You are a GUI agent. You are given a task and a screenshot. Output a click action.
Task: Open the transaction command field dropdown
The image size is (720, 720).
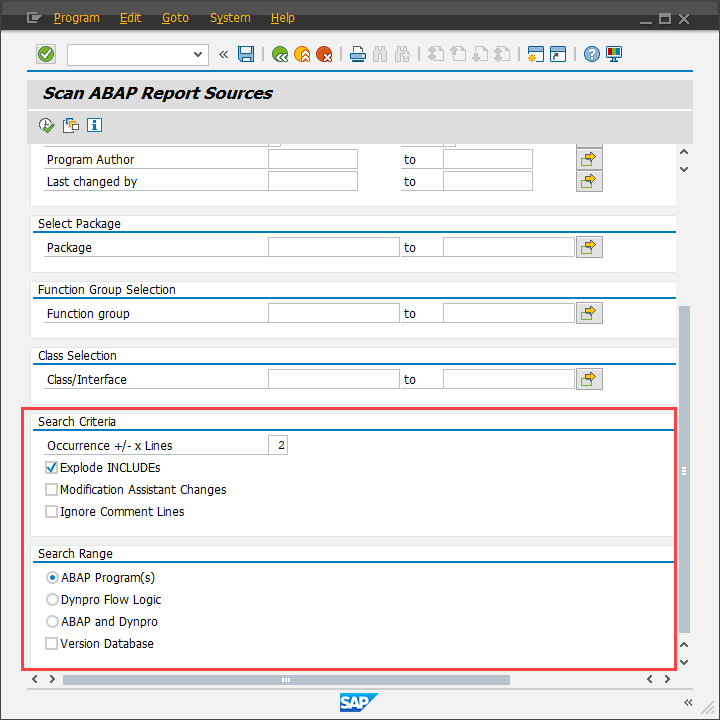[198, 55]
